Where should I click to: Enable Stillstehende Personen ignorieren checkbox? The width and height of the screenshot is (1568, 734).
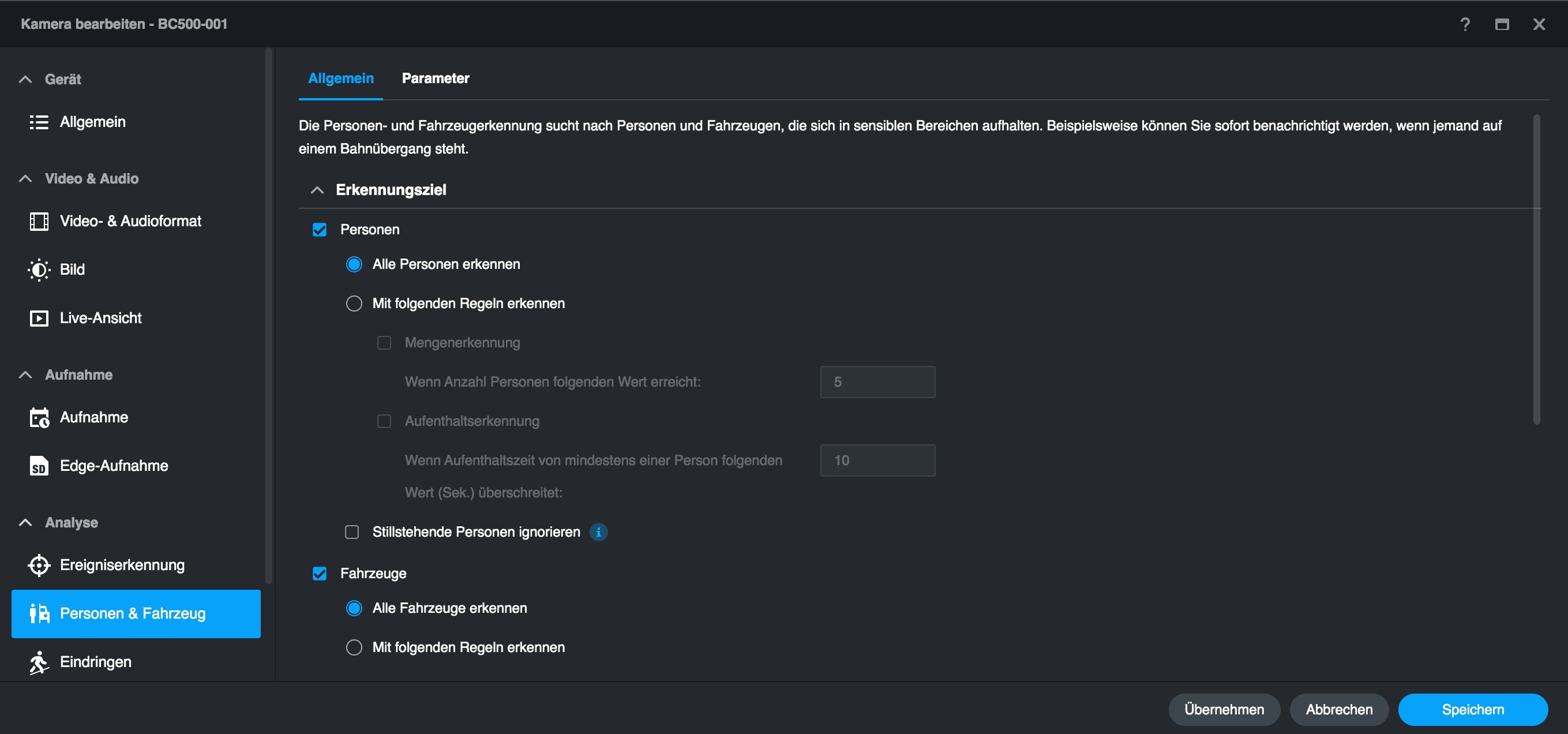(x=352, y=532)
